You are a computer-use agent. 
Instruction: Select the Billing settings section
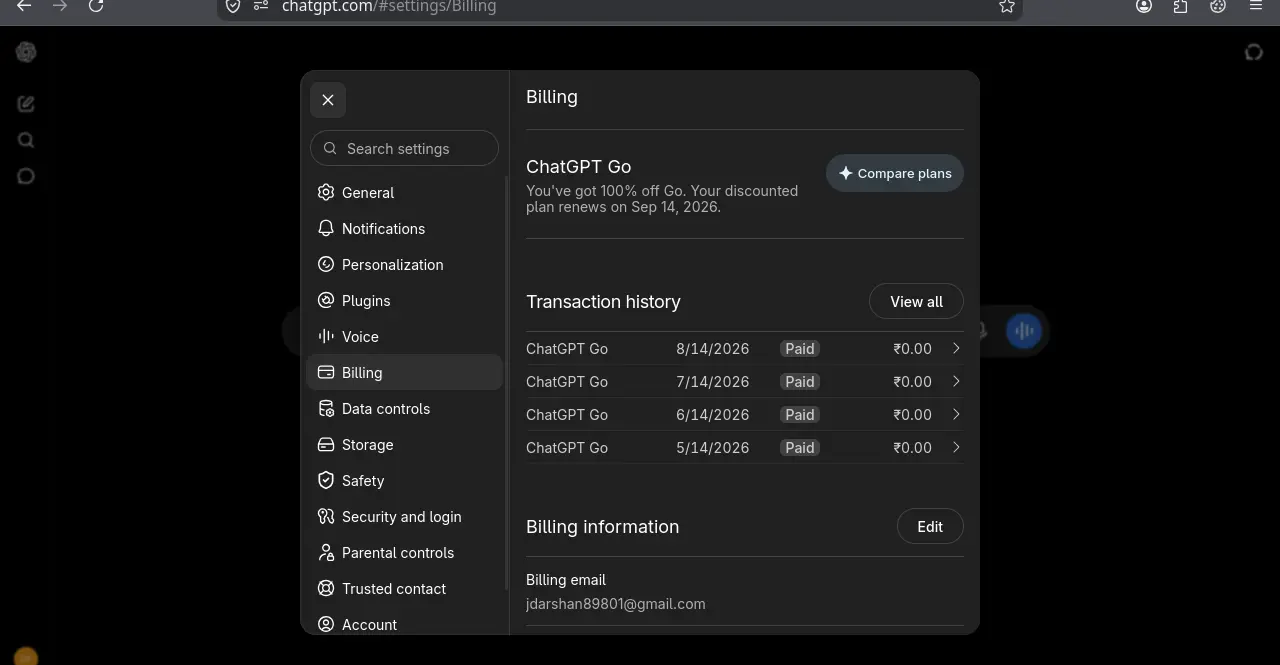click(404, 373)
